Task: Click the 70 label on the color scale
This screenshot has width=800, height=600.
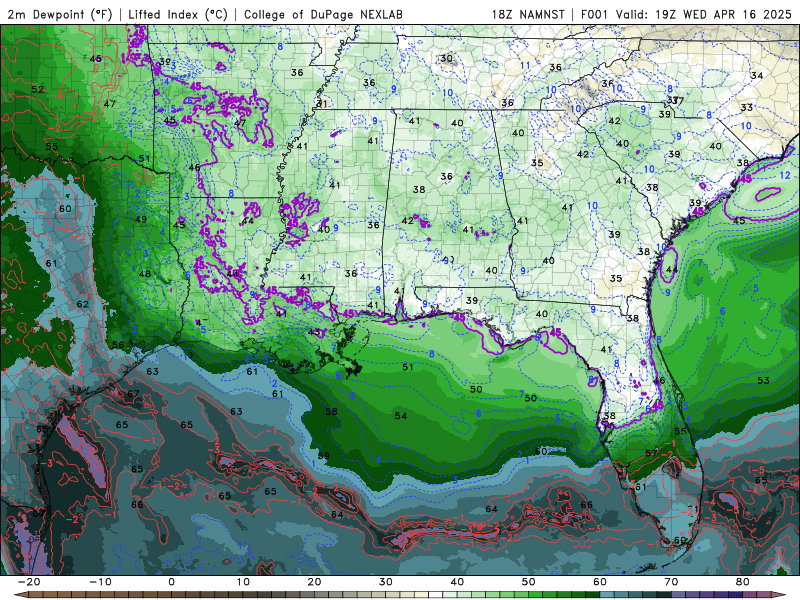Action: coord(671,582)
